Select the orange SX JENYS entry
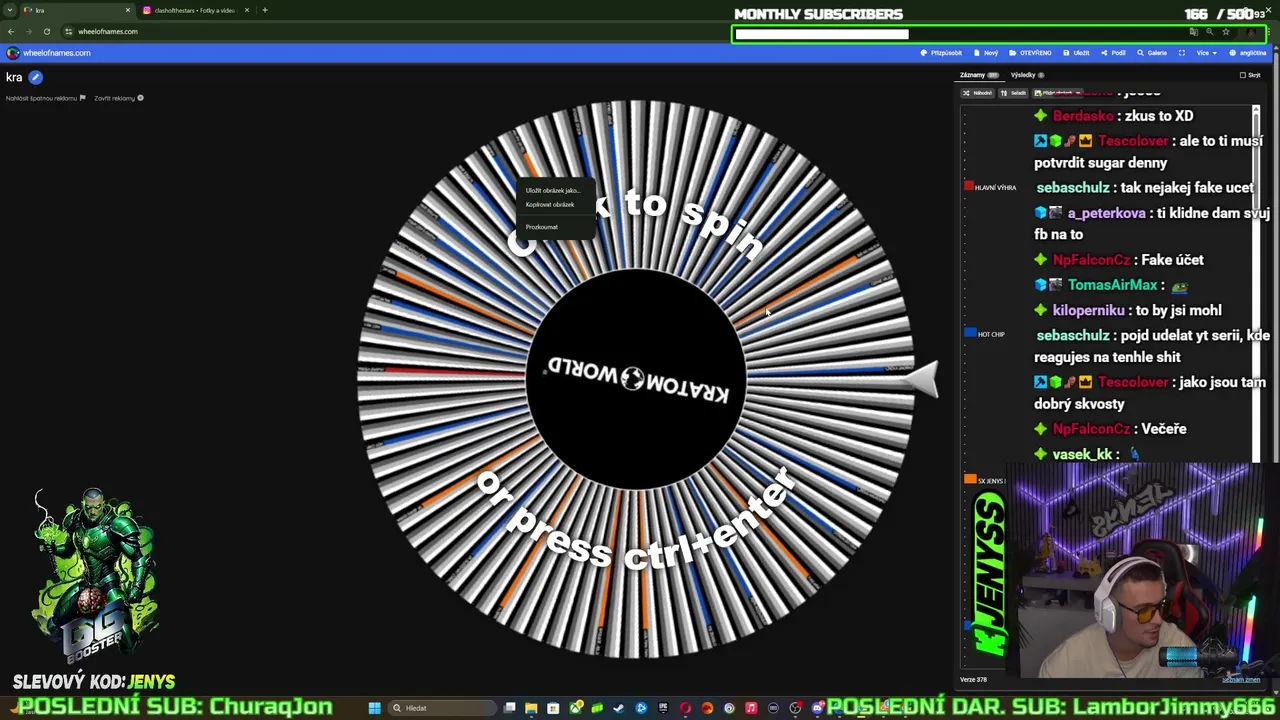The width and height of the screenshot is (1280, 720). 985,480
